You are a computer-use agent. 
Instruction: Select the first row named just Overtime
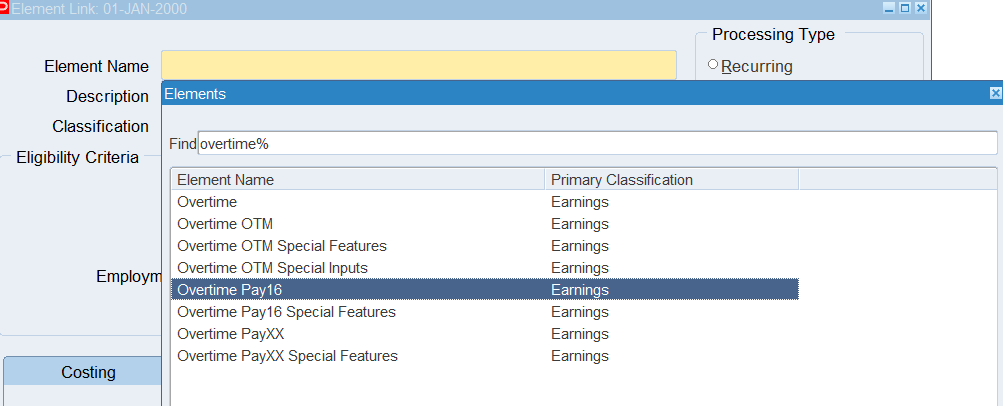tap(209, 202)
